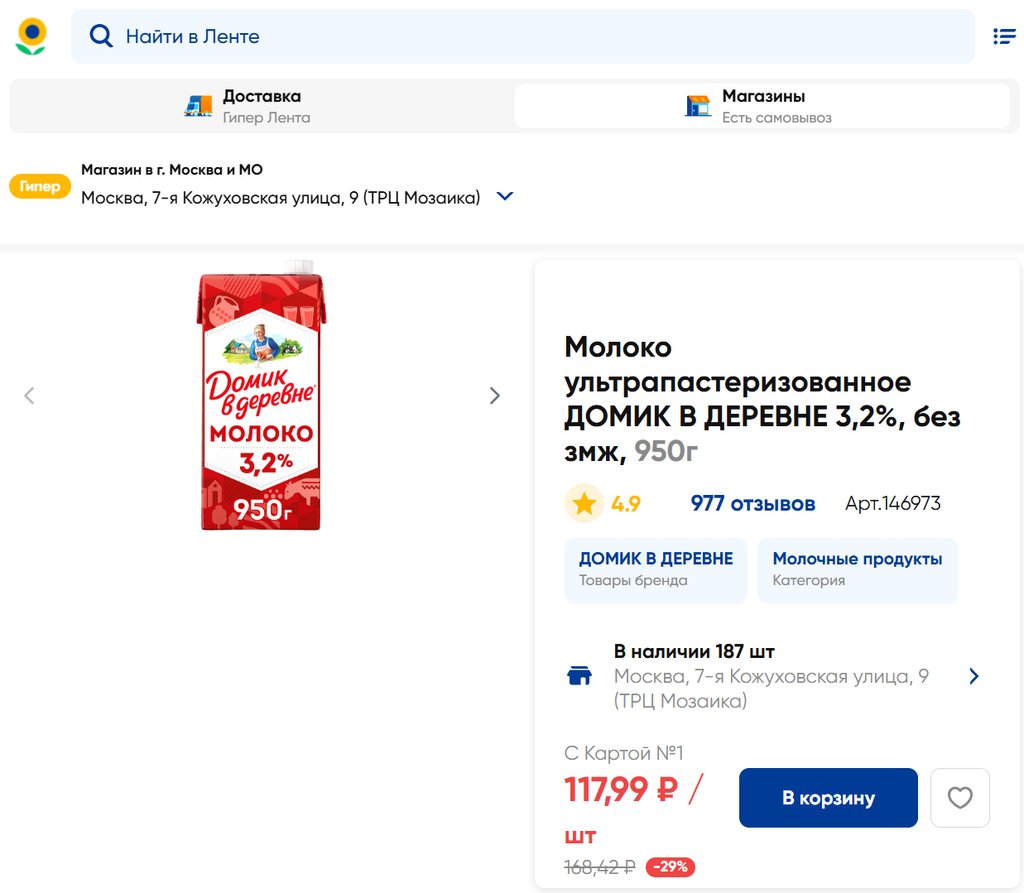This screenshot has width=1024, height=893.
Task: Click the Lenta sunflower logo
Action: point(31,36)
